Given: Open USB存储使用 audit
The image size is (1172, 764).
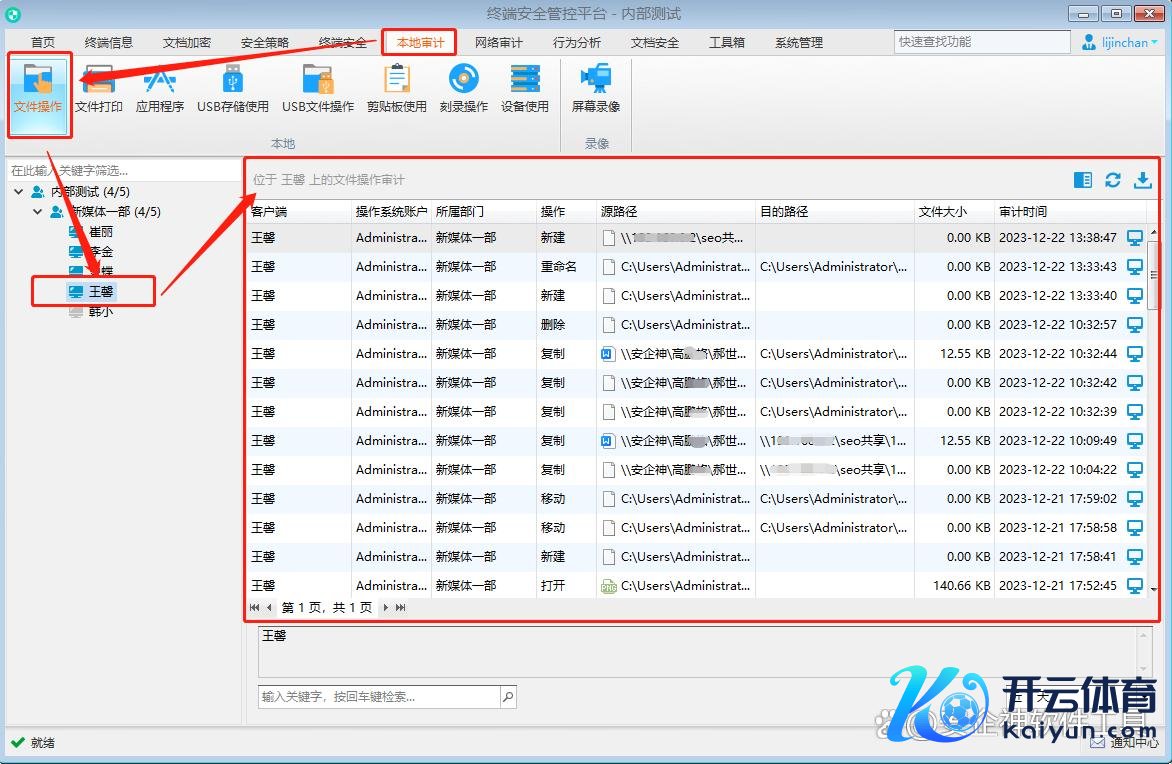Looking at the screenshot, I should [x=233, y=88].
